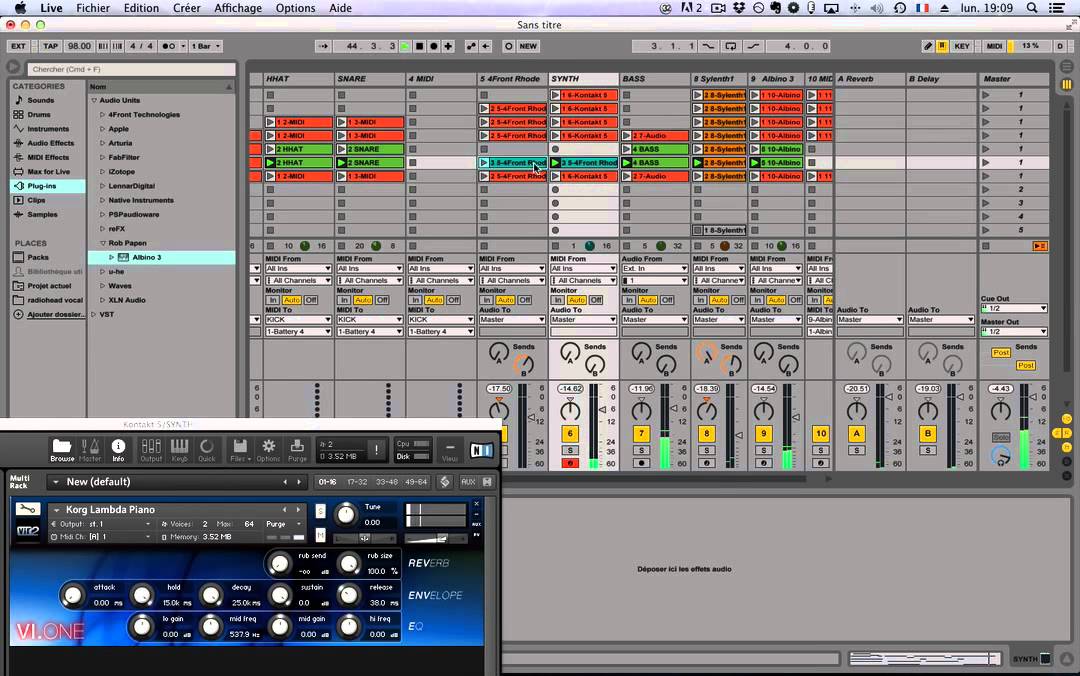Click the NEW button in transport
The image size is (1080, 676).
pyautogui.click(x=528, y=46)
